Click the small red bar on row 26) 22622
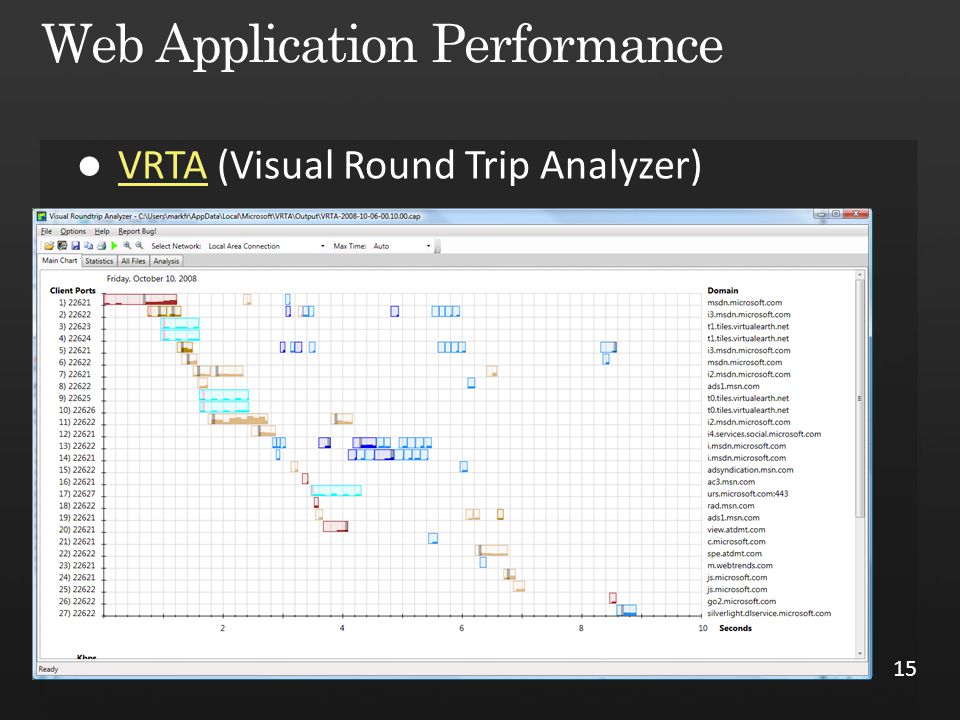 [x=613, y=598]
